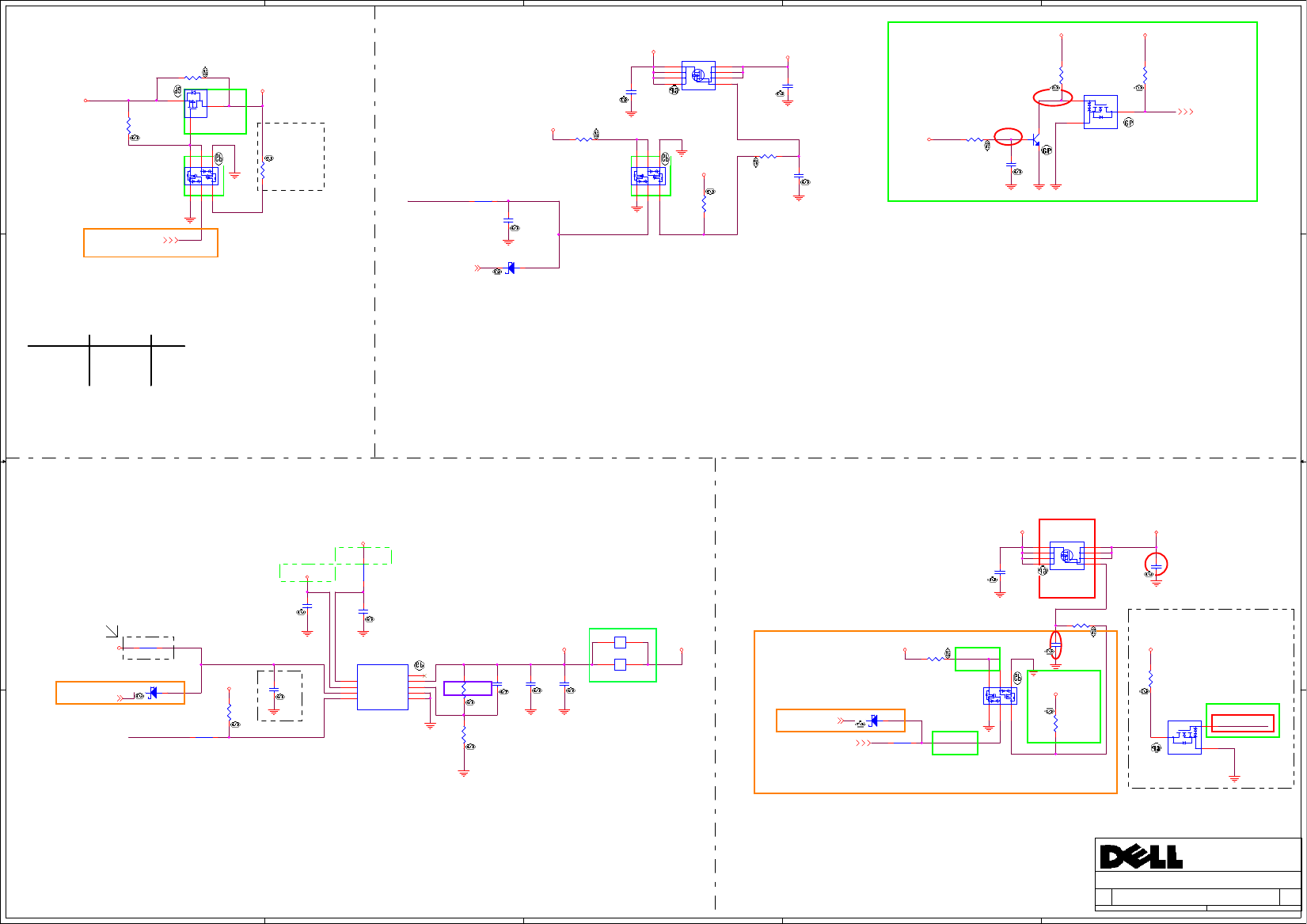Click the capacitor circled in red near ground
Viewport: 1307px width, 924px height.
pyautogui.click(x=1156, y=565)
